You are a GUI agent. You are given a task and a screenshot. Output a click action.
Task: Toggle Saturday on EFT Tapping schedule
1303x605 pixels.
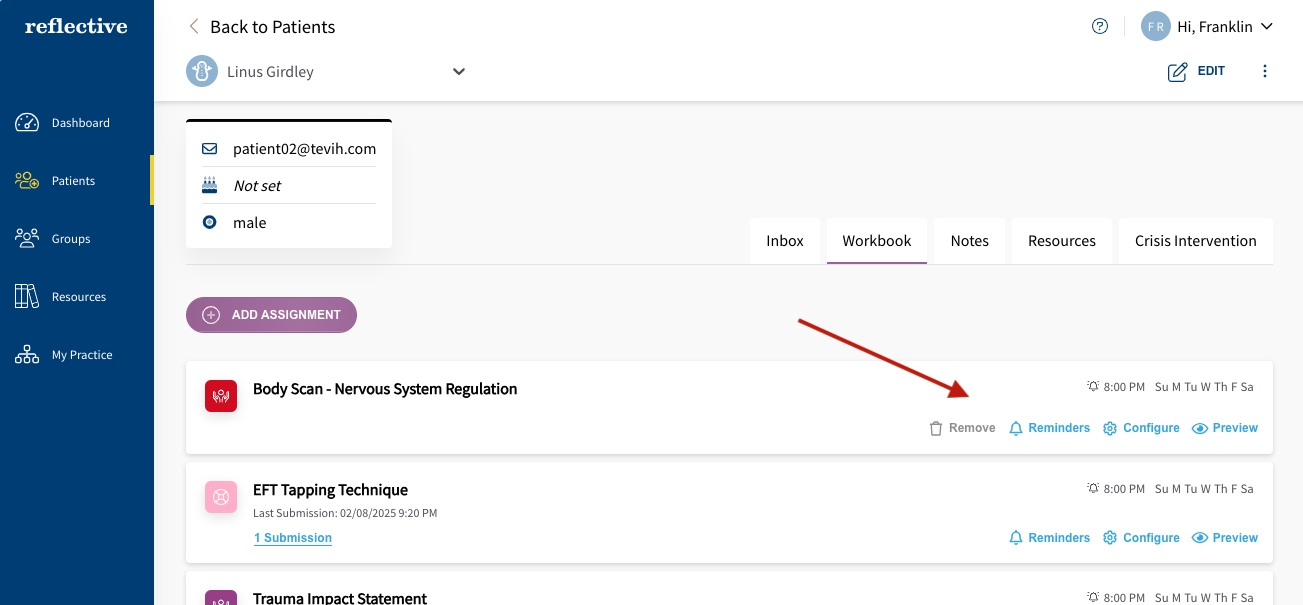1250,488
